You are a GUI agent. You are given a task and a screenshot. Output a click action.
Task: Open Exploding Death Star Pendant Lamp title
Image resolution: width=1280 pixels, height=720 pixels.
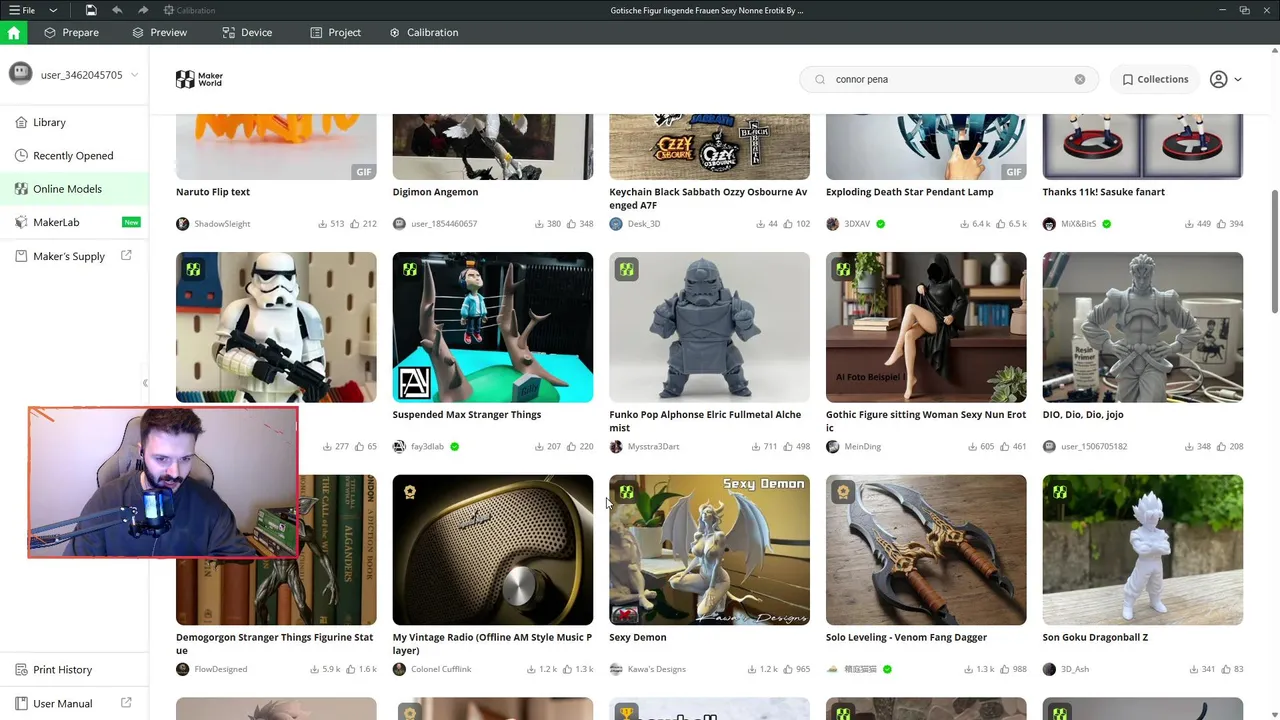click(x=909, y=192)
